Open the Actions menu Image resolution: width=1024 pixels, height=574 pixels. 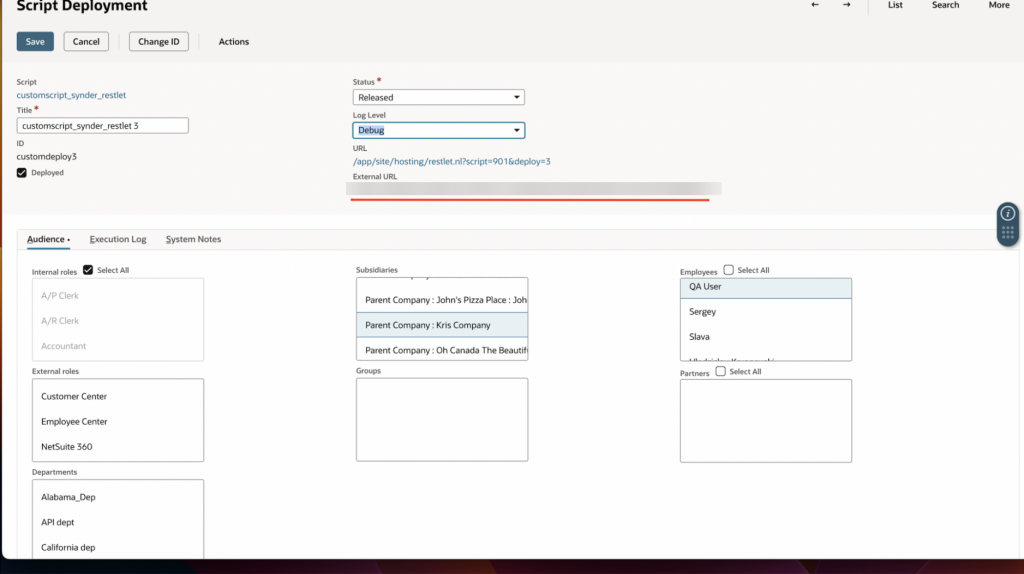[234, 42]
